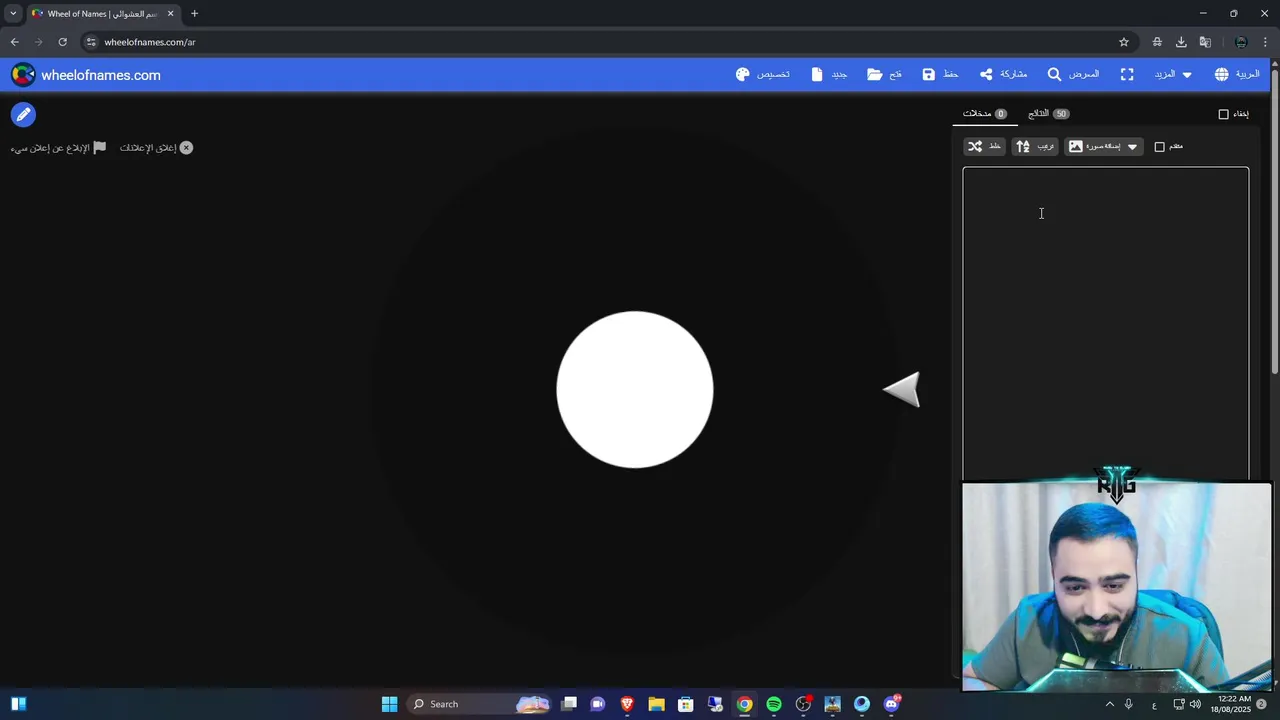Open Spotify from the taskbar
The height and width of the screenshot is (720, 1280).
tap(774, 704)
